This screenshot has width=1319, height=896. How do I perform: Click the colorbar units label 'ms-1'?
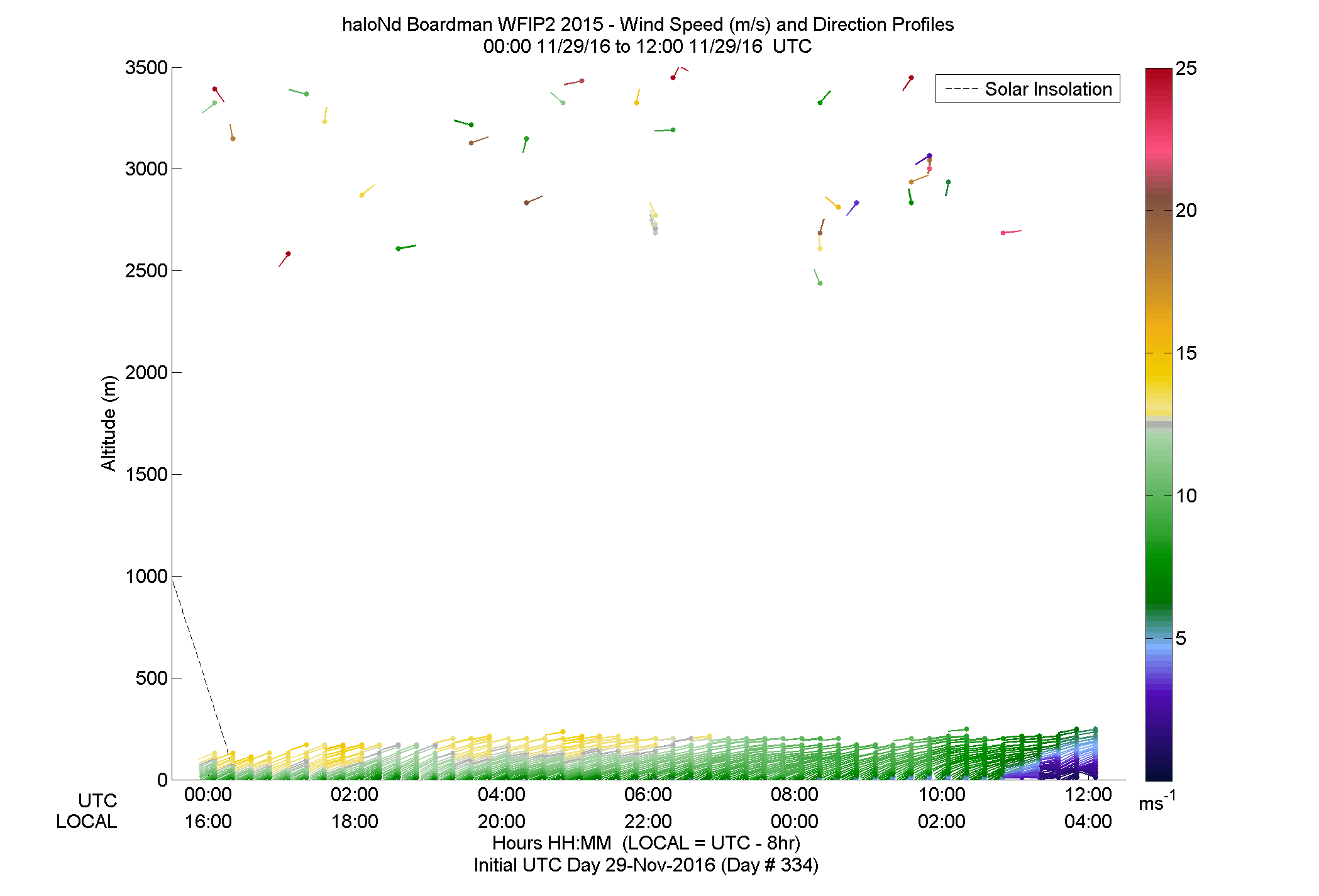[1157, 800]
